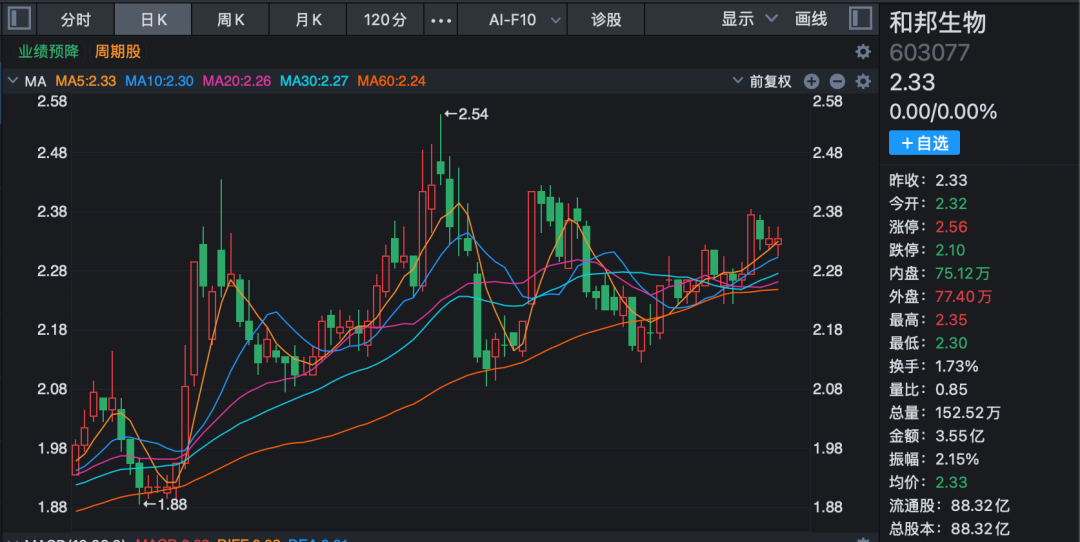The image size is (1080, 542).
Task: Add stock to watchlist with +自选
Action: (924, 143)
